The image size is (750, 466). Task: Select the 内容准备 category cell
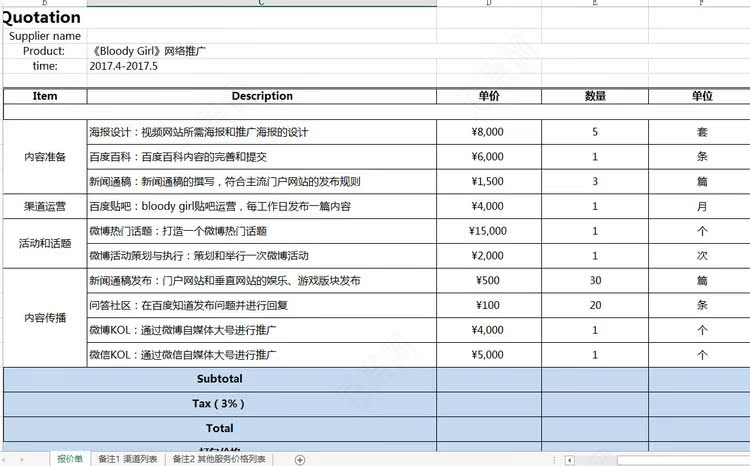pyautogui.click(x=45, y=157)
